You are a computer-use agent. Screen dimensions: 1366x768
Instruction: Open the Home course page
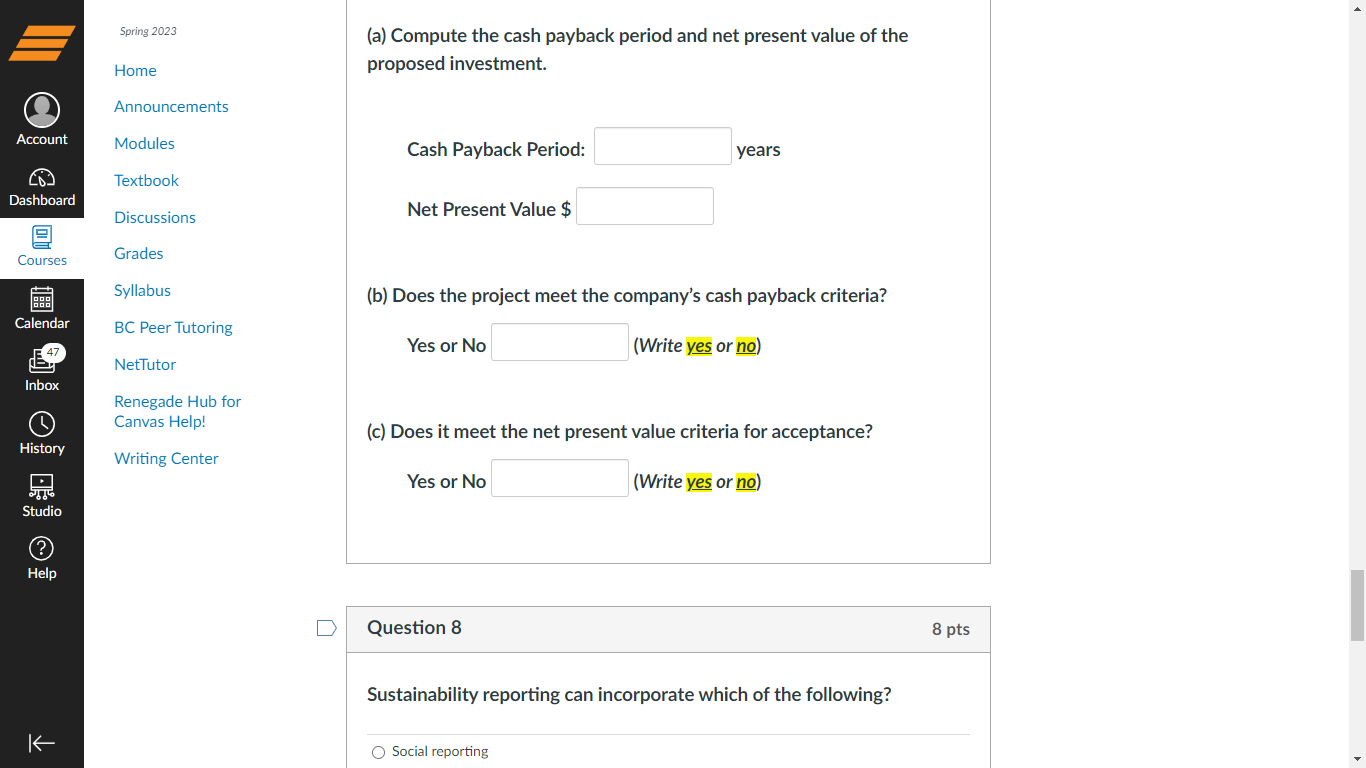[135, 70]
